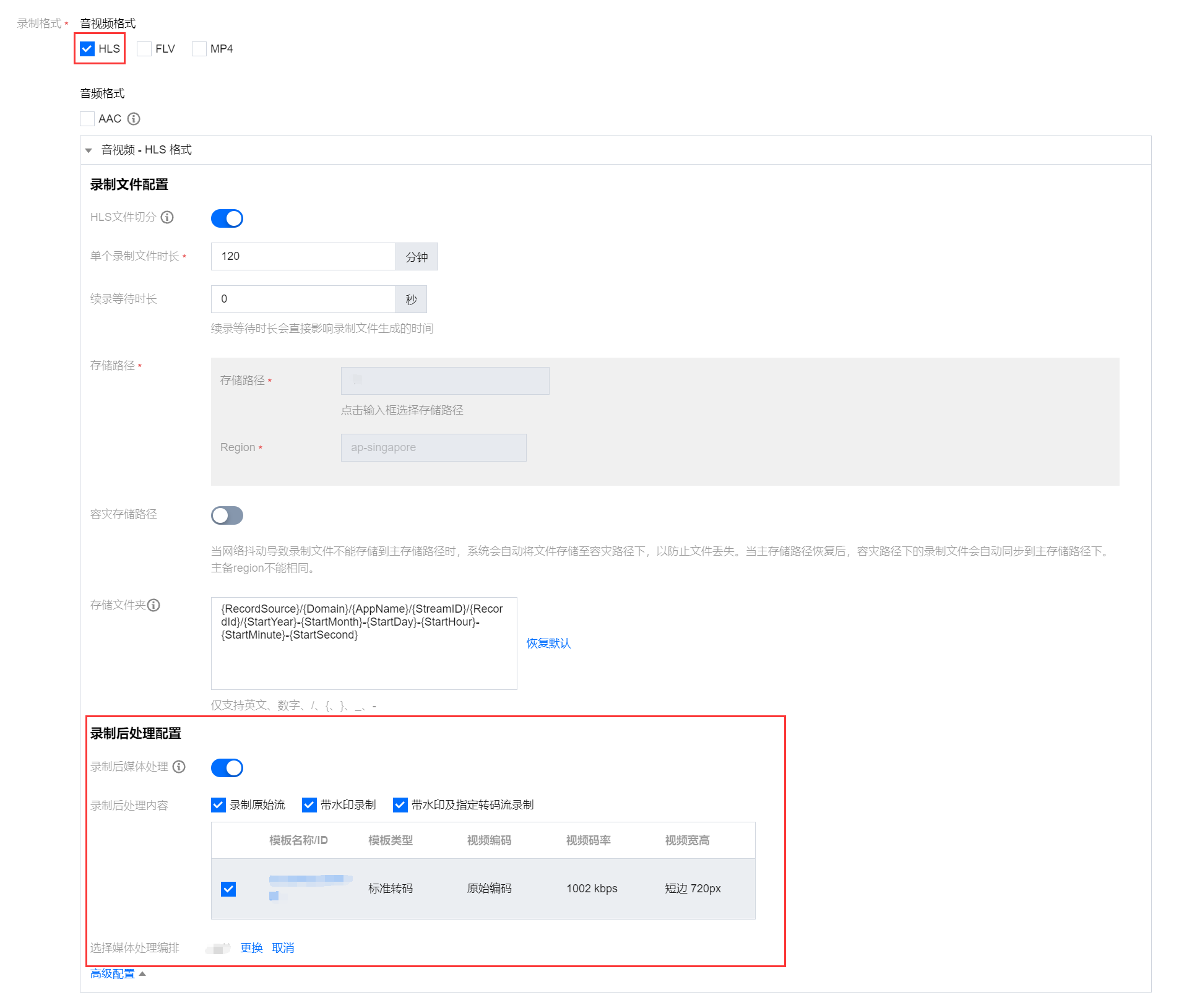Turn off the 录制后媒体处理 switch

pyautogui.click(x=227, y=768)
